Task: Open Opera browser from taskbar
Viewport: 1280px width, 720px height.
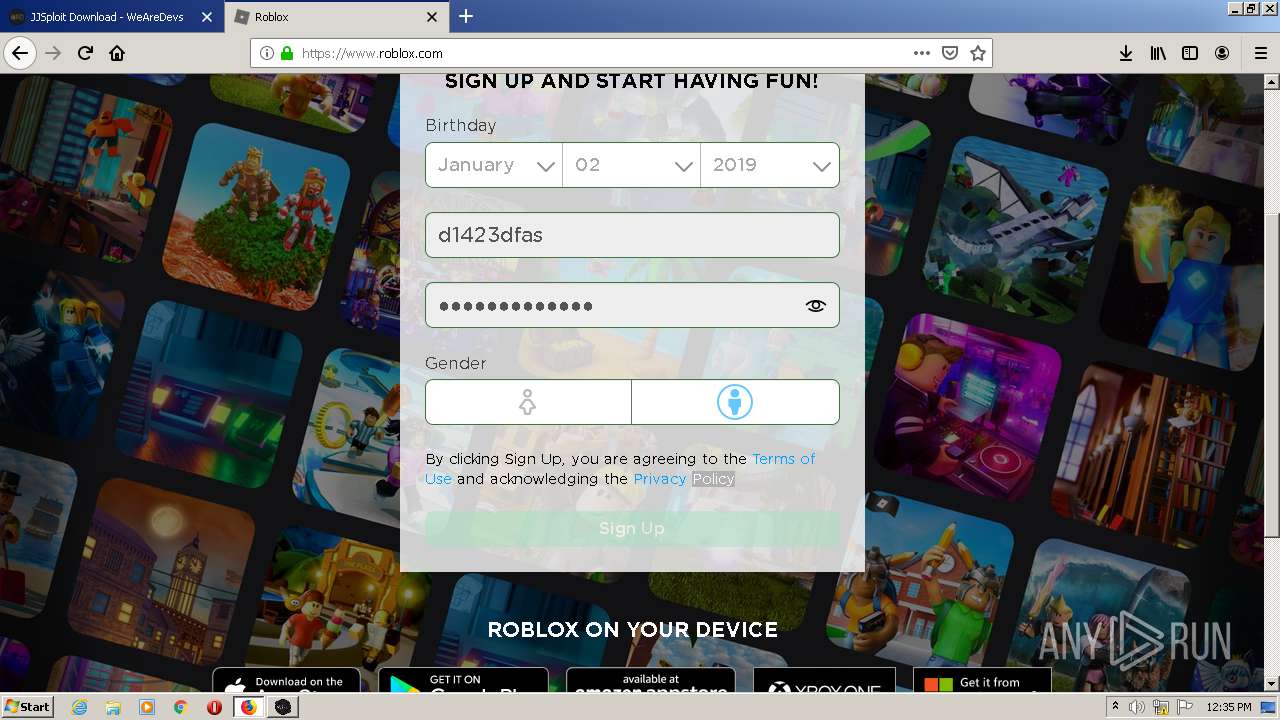Action: (214, 707)
